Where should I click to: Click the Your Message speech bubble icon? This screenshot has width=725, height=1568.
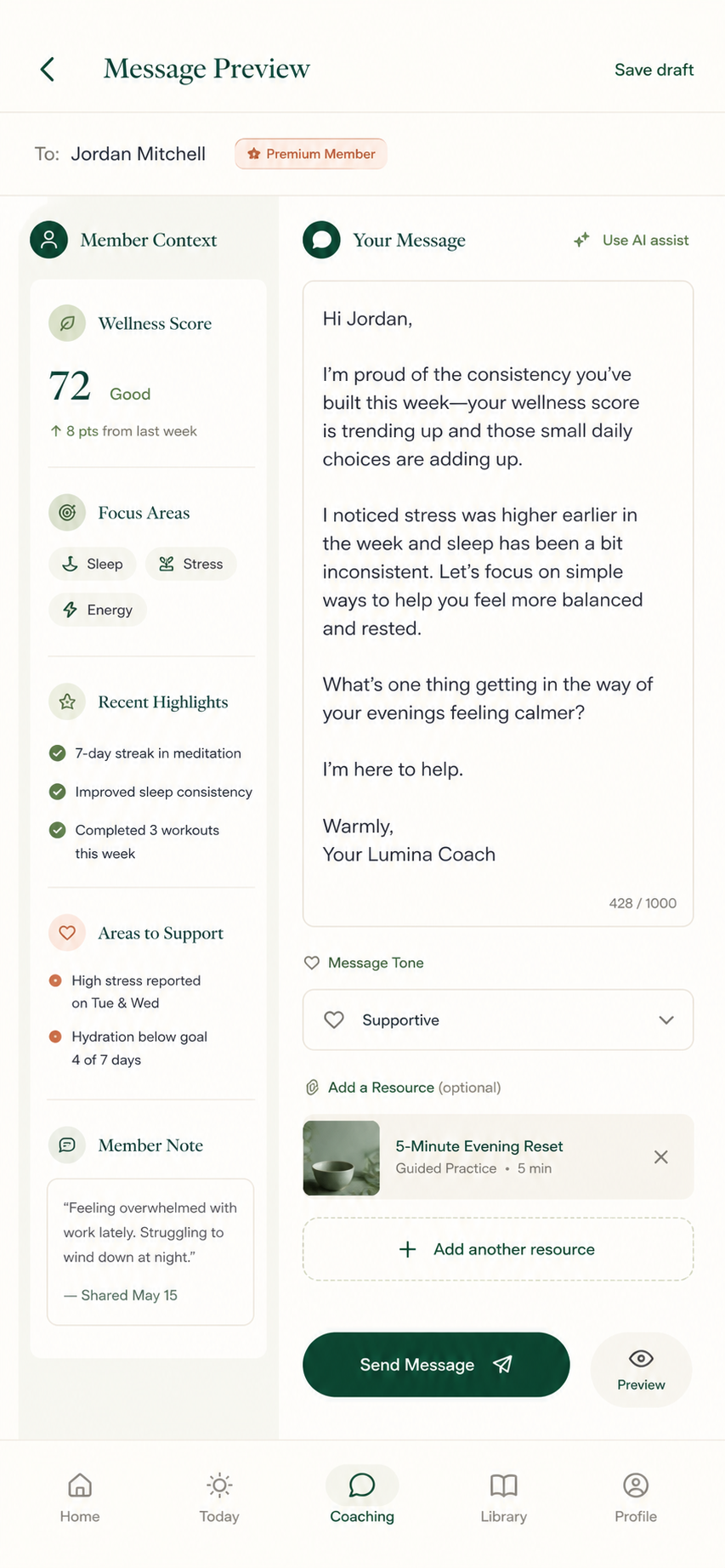point(321,240)
